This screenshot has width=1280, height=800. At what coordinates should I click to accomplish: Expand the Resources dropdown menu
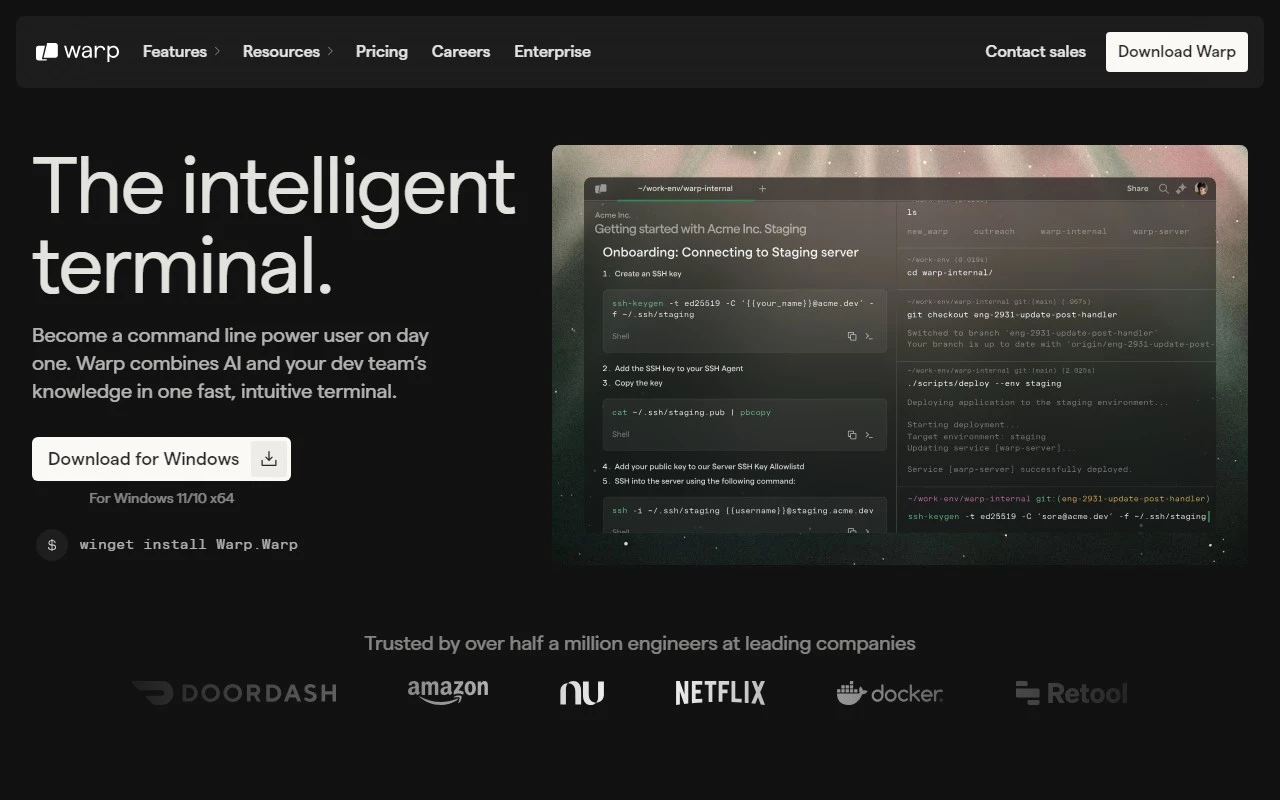[x=288, y=52]
